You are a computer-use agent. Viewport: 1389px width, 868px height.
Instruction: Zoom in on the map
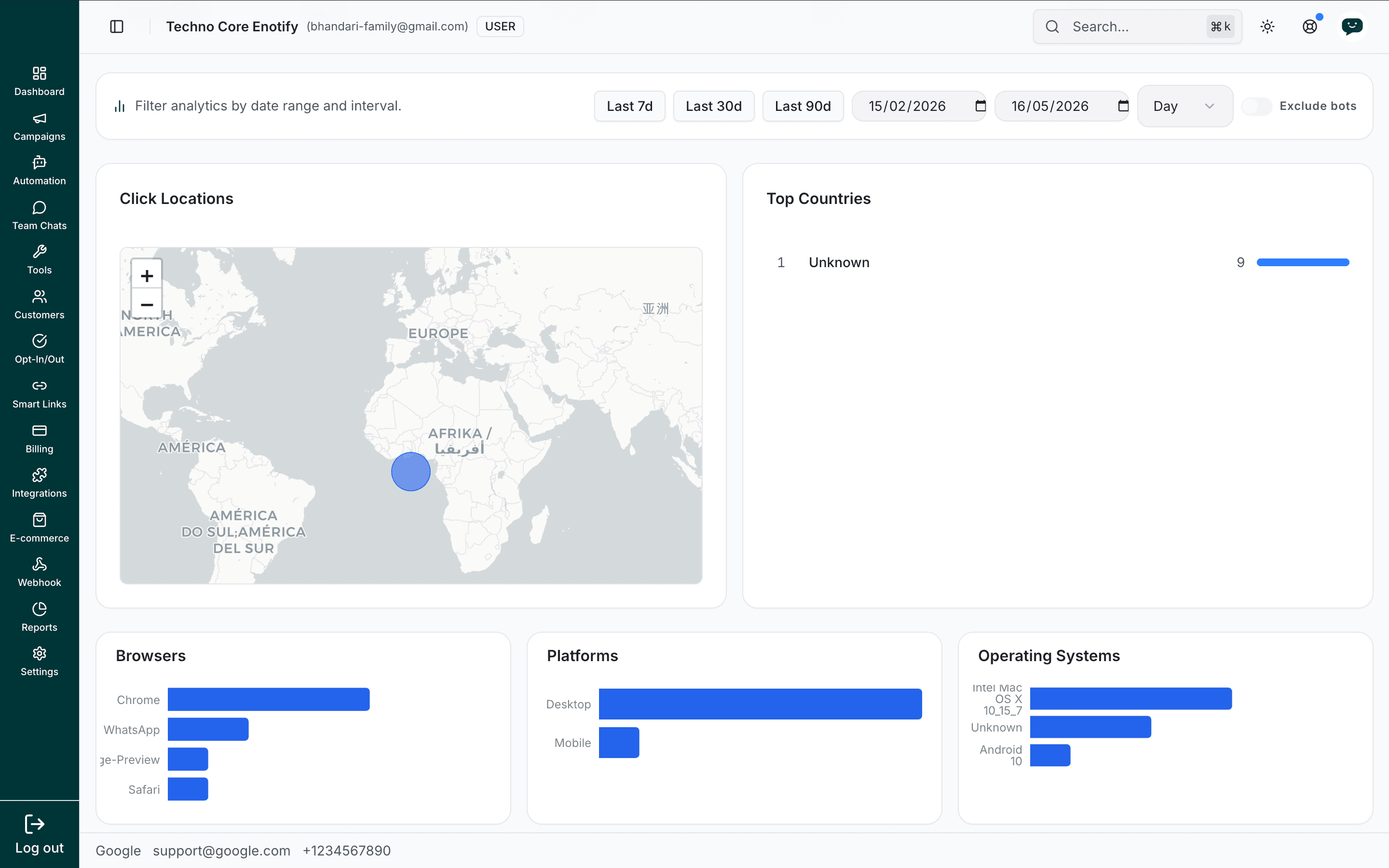(147, 275)
